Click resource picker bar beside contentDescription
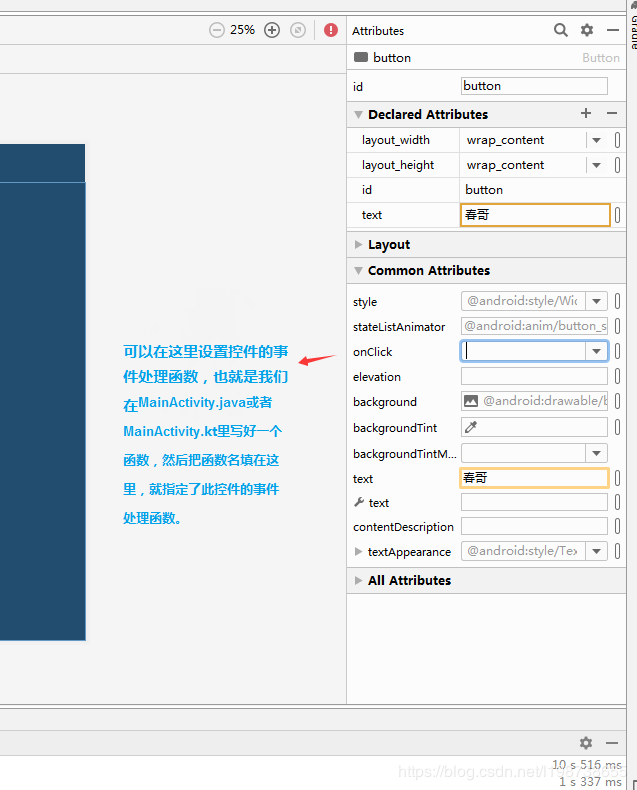This screenshot has width=637, height=790. pos(617,526)
